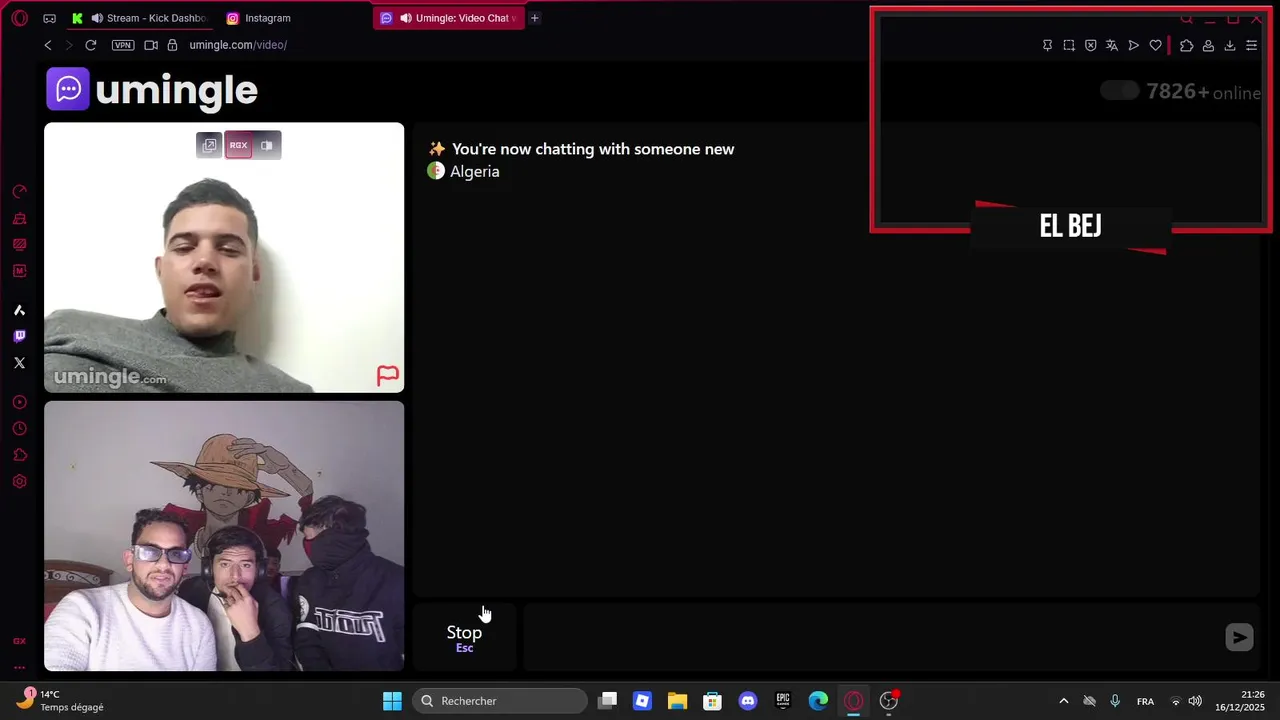Open Aria AI in the sidebar
The image size is (1280, 720).
[19, 310]
